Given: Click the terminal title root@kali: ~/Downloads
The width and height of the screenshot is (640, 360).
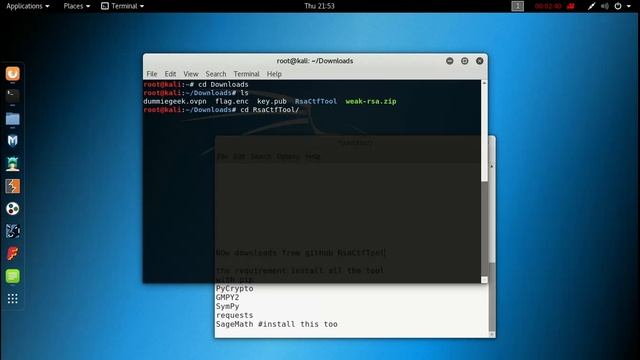Looking at the screenshot, I should pyautogui.click(x=315, y=61).
